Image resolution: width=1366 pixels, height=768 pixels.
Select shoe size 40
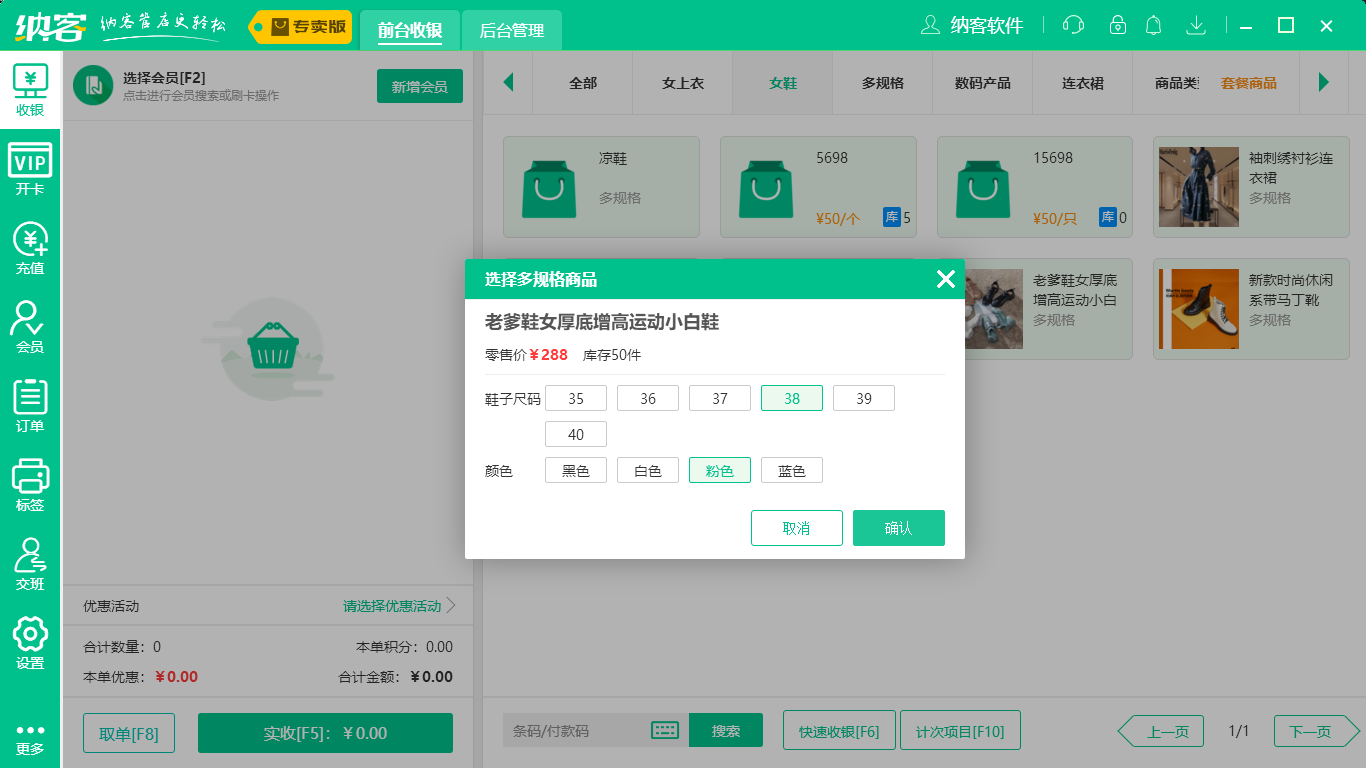click(x=575, y=433)
